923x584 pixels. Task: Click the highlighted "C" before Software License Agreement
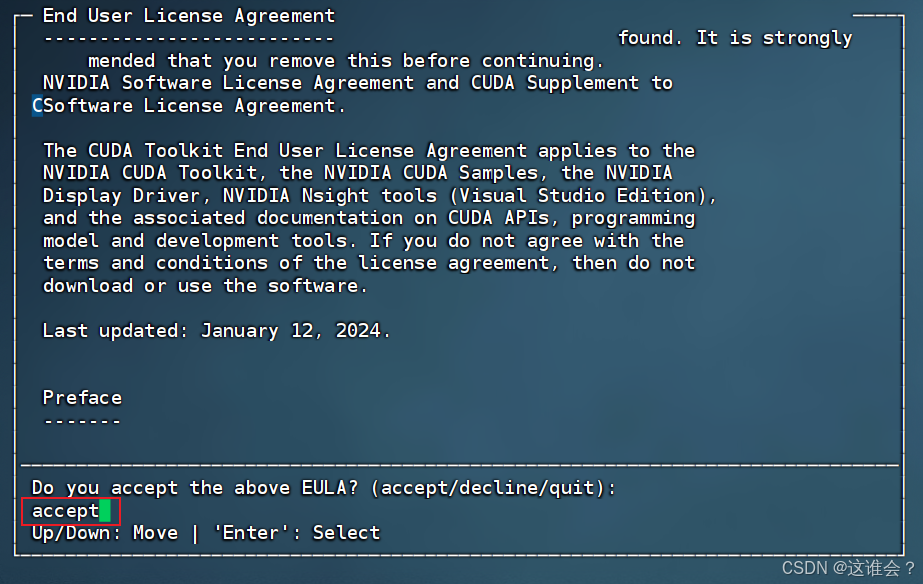37,106
